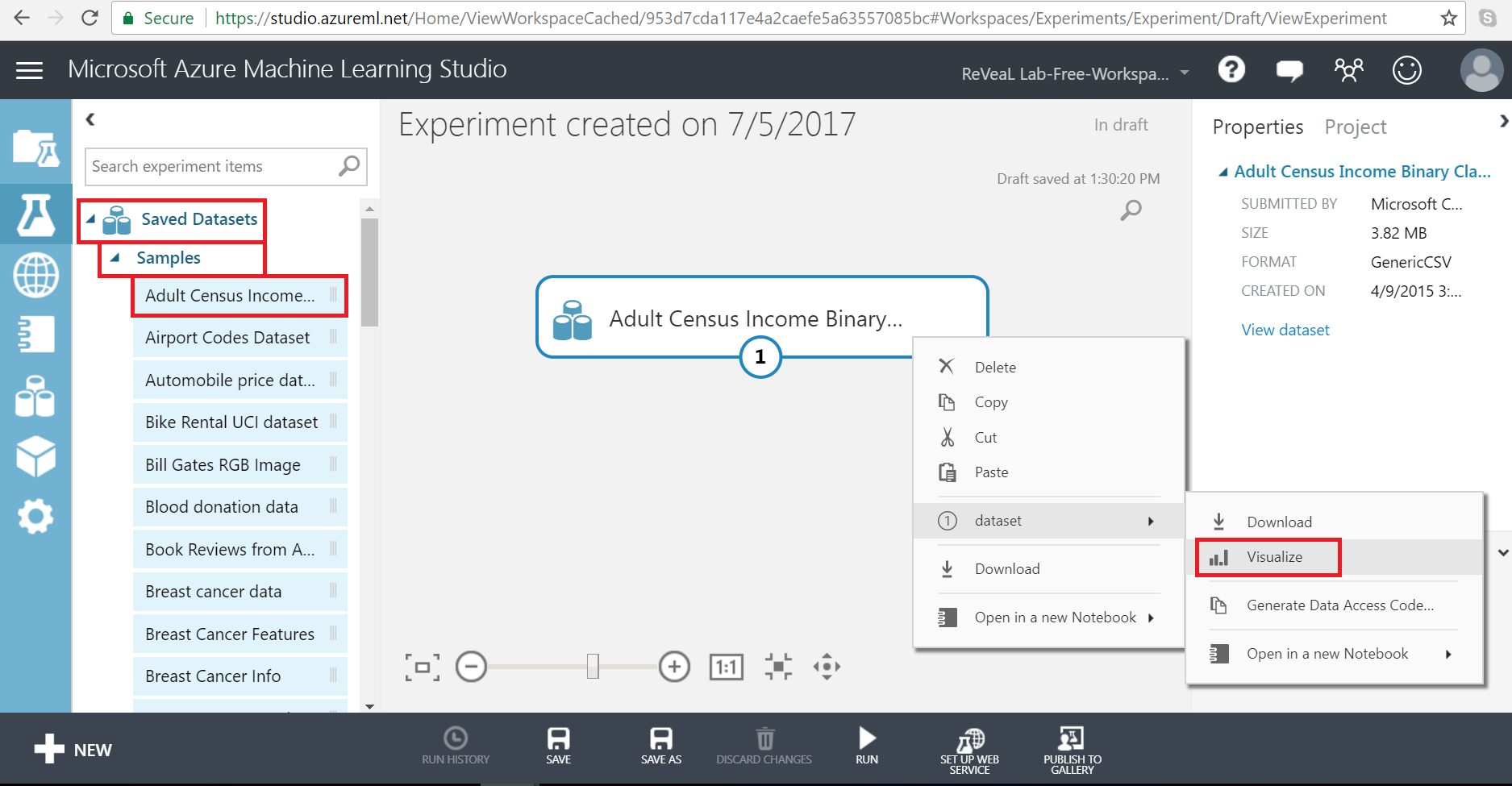The image size is (1512, 786).
Task: Open the community people icon
Action: (1348, 70)
